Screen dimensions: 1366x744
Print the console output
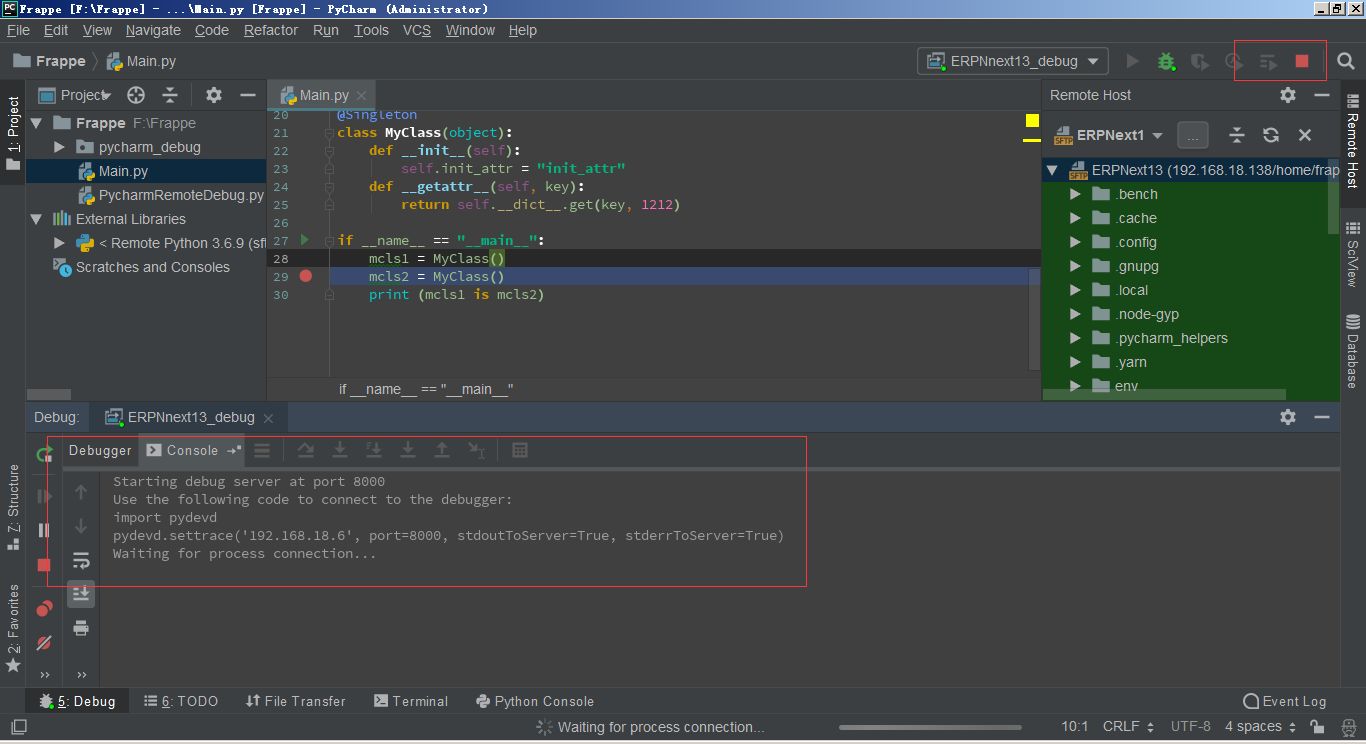[81, 628]
